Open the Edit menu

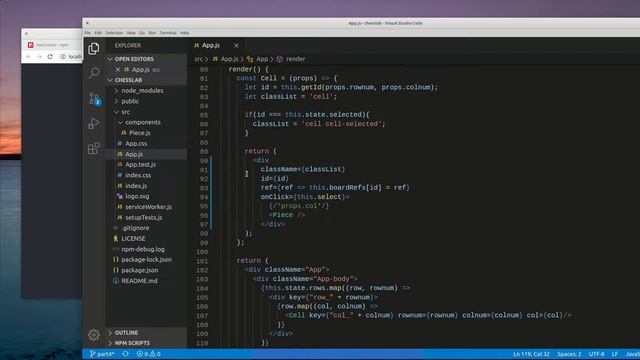(98, 33)
